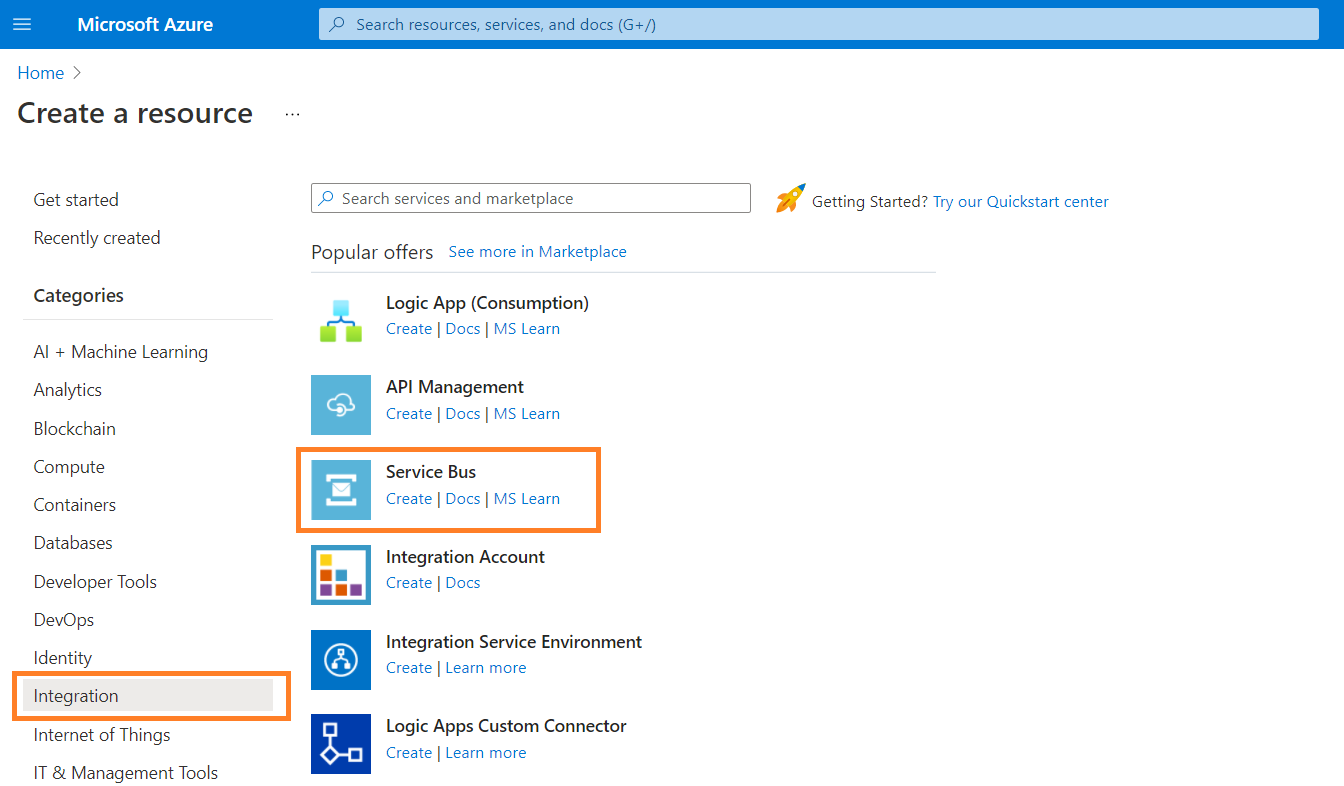Click Create under Logic Apps Custom Connector
Image resolution: width=1344 pixels, height=786 pixels.
pos(409,753)
